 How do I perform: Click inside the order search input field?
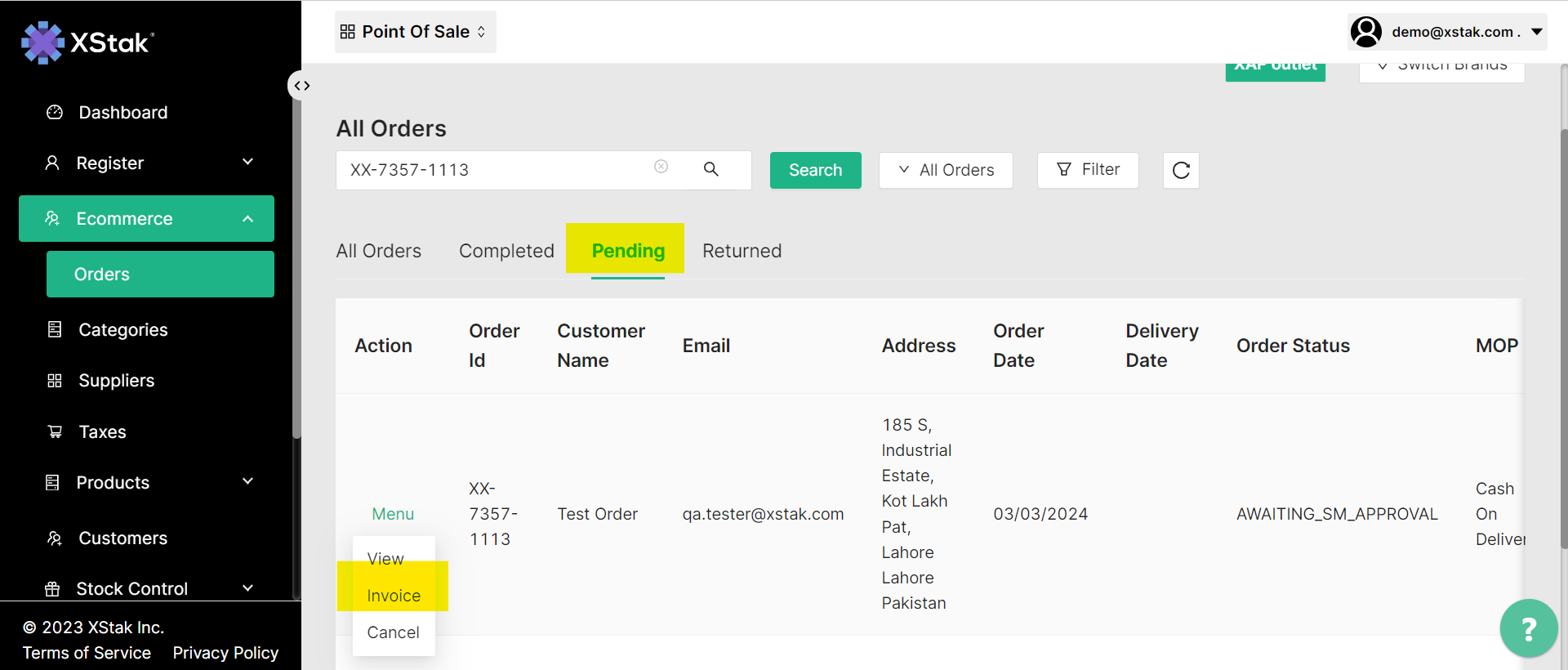[x=490, y=170]
